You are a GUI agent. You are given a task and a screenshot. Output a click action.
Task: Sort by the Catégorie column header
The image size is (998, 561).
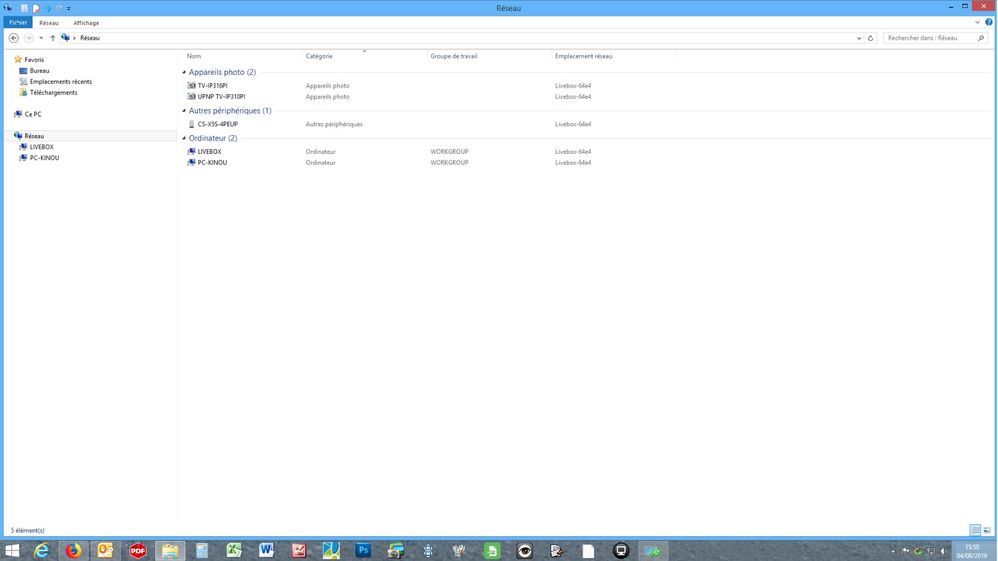(x=319, y=56)
